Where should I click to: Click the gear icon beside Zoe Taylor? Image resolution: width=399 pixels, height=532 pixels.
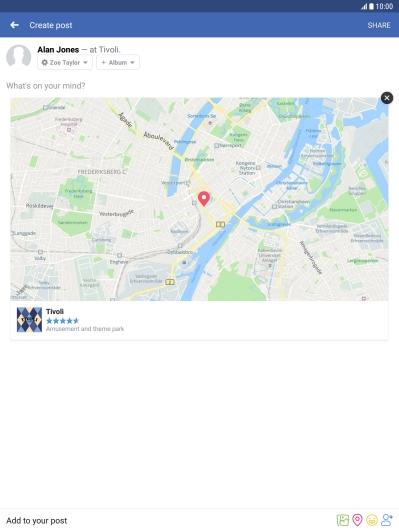pyautogui.click(x=44, y=62)
